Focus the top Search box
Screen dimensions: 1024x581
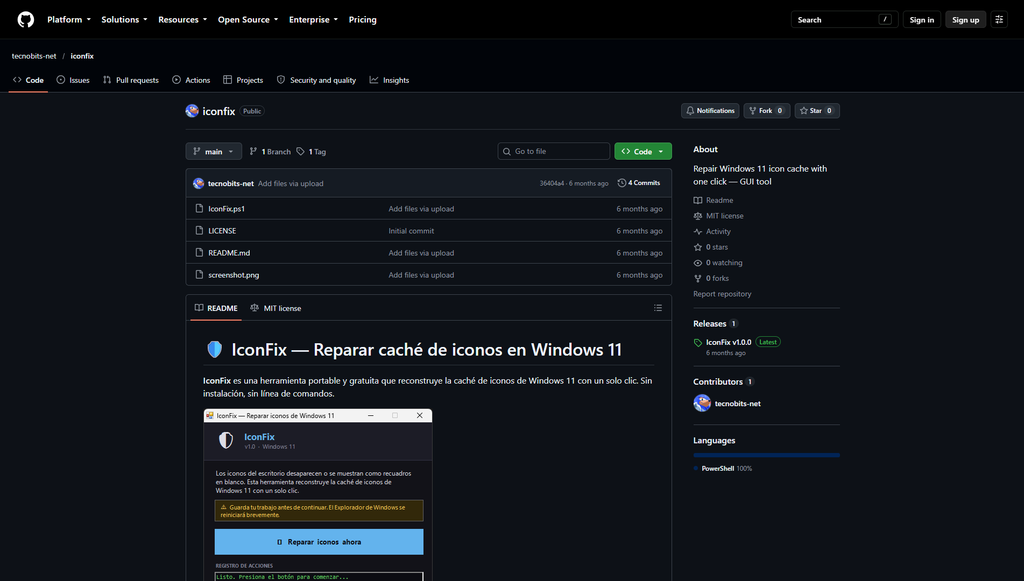(844, 20)
